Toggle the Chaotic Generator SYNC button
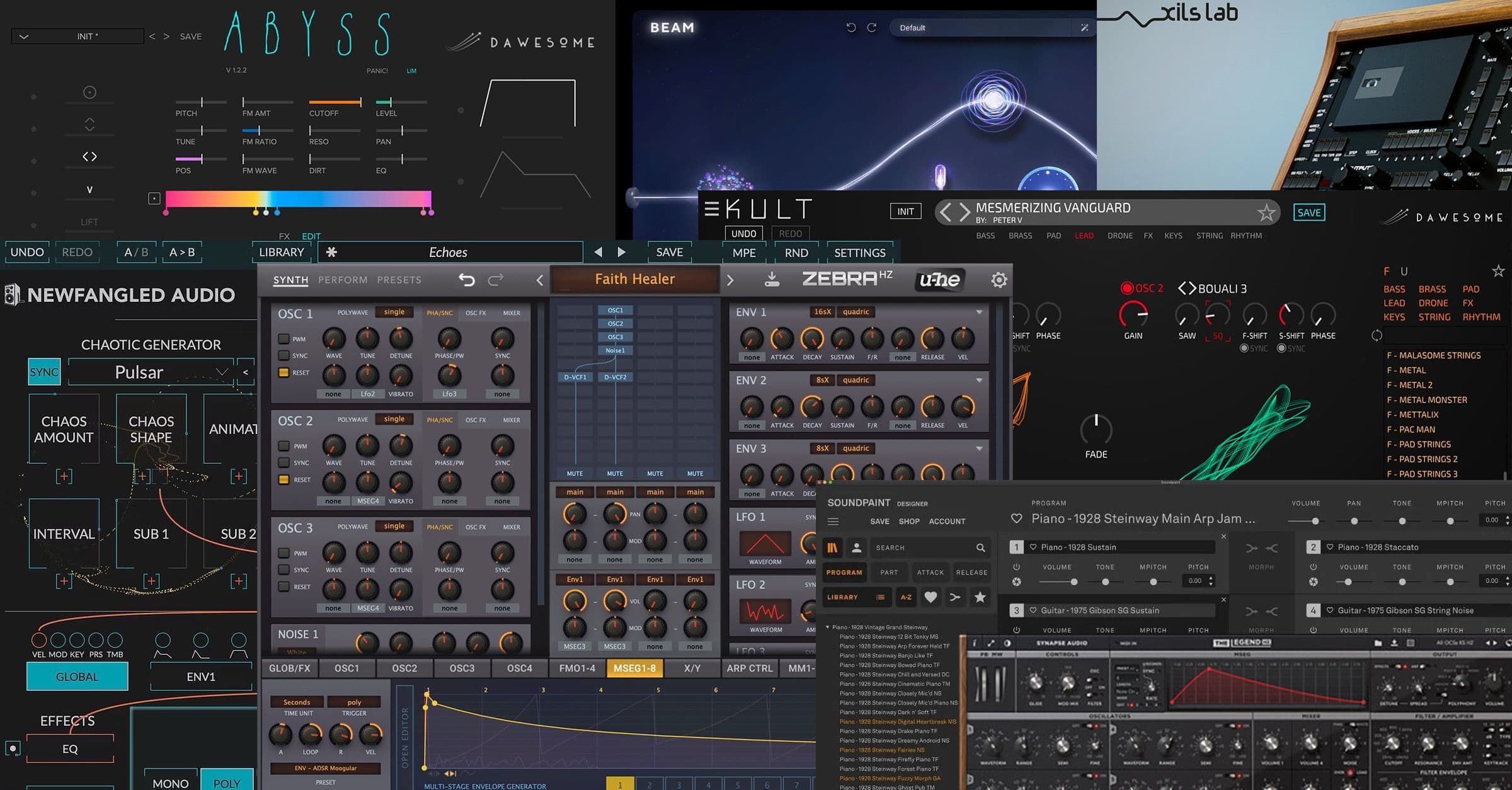Screen dimensions: 1512x790 pos(44,372)
